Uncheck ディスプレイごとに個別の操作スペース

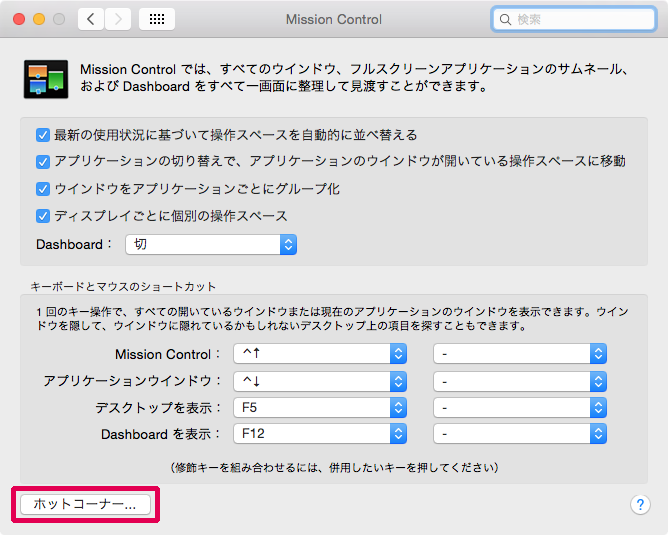43,216
